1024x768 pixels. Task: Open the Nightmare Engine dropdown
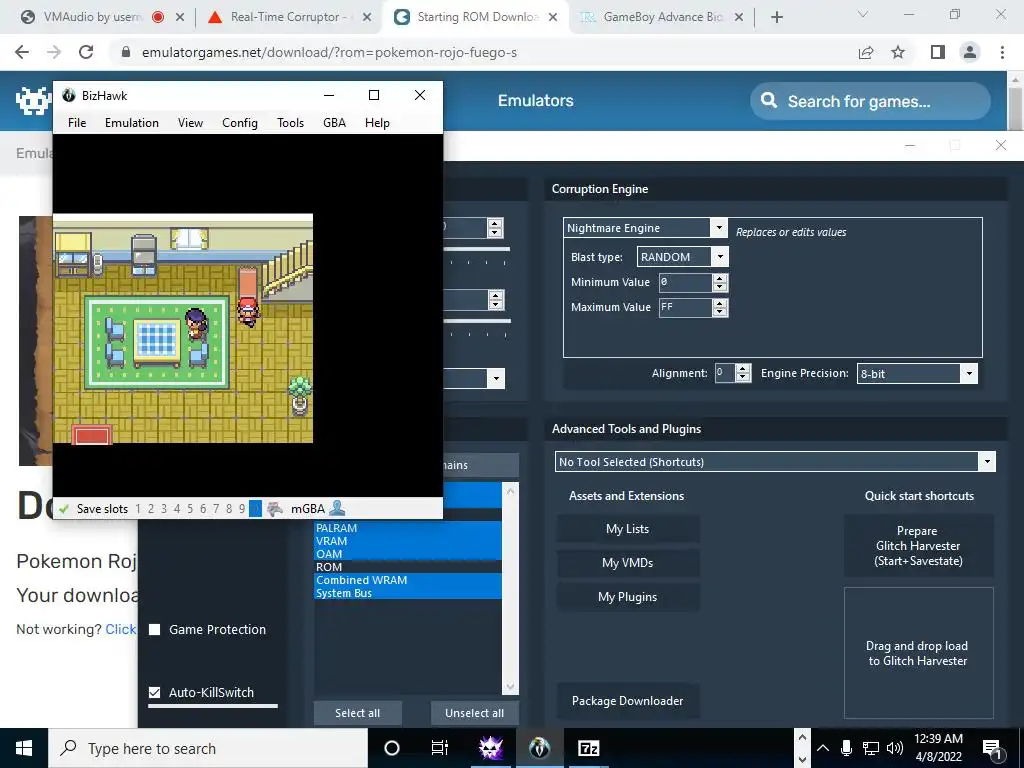point(718,227)
